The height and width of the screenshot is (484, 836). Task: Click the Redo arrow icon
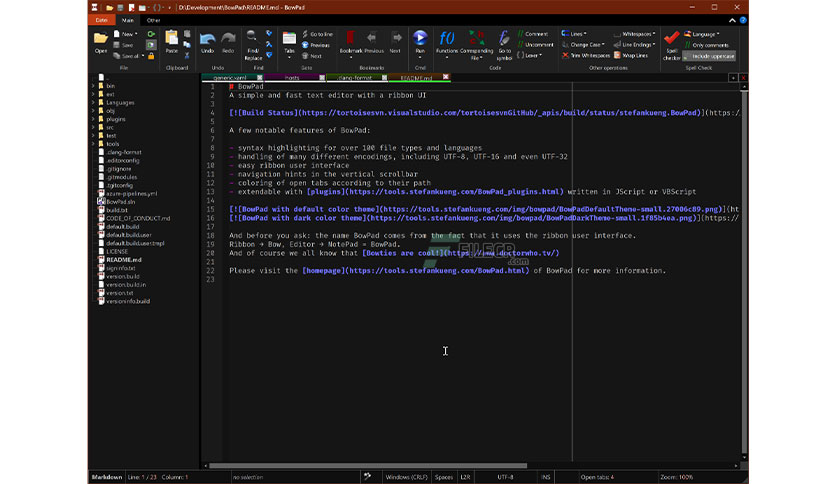[x=228, y=38]
